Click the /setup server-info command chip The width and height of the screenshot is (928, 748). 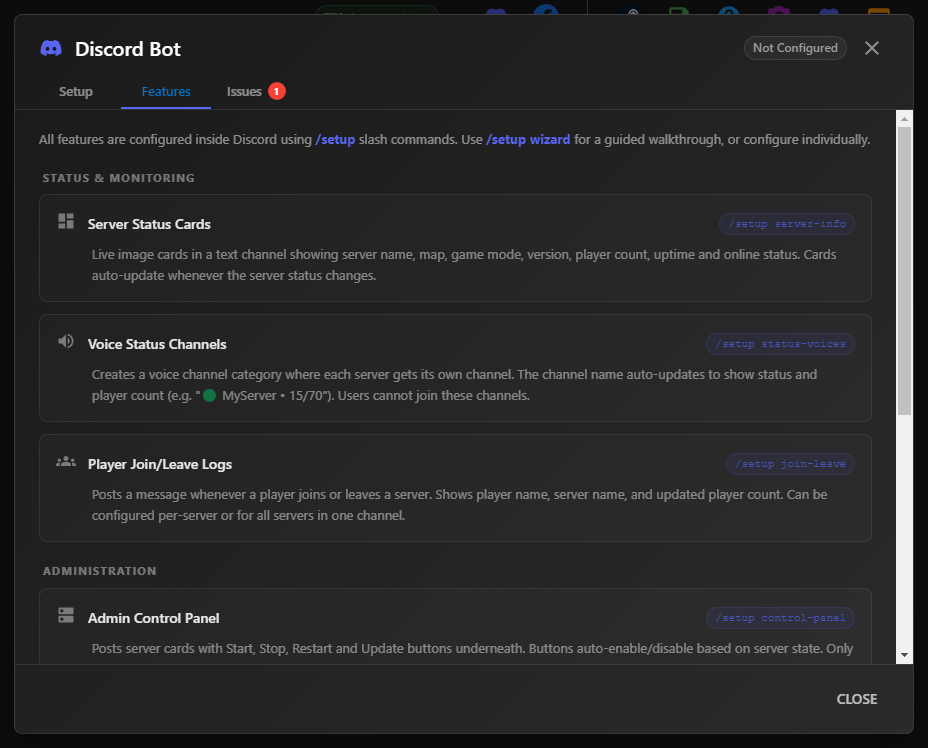(787, 224)
